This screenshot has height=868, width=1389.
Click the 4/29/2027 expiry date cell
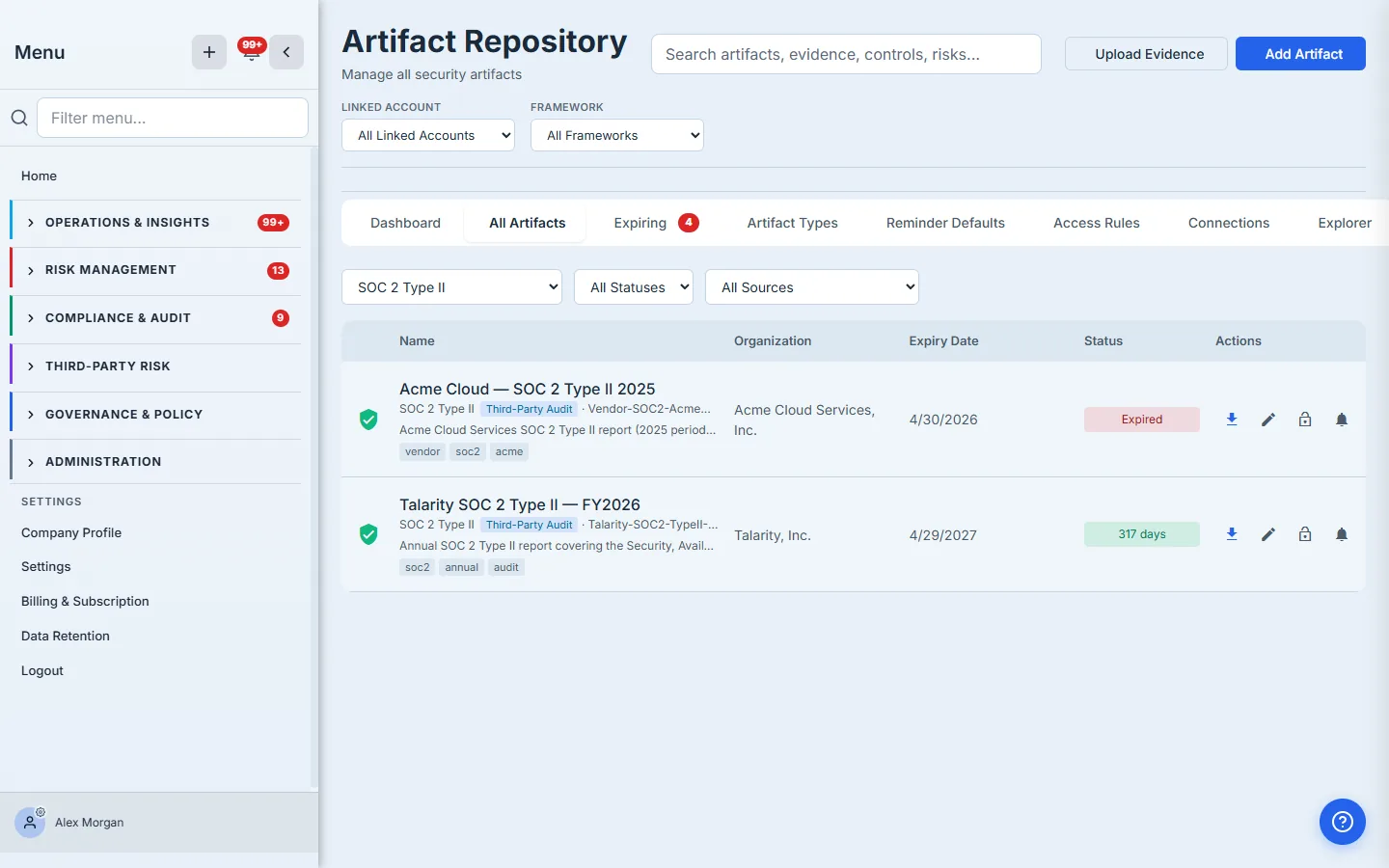(942, 535)
